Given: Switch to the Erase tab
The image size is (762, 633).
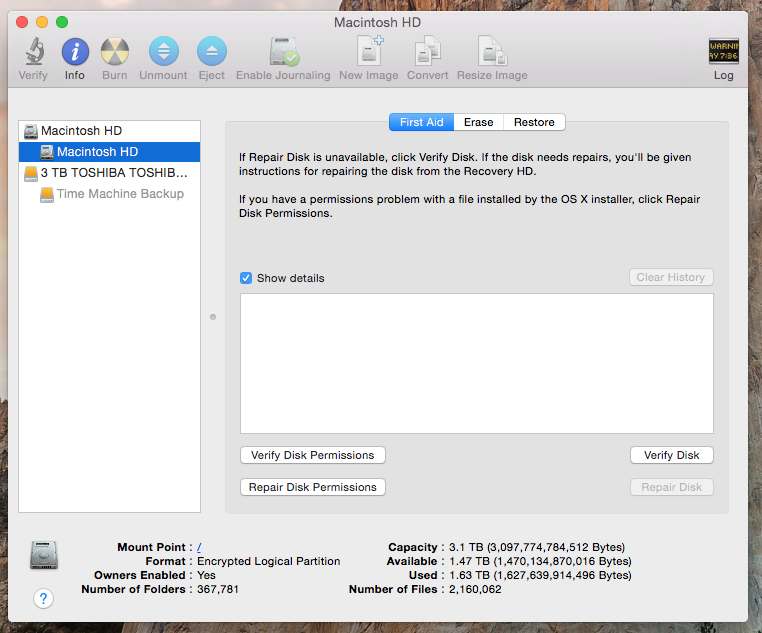Looking at the screenshot, I should (479, 122).
